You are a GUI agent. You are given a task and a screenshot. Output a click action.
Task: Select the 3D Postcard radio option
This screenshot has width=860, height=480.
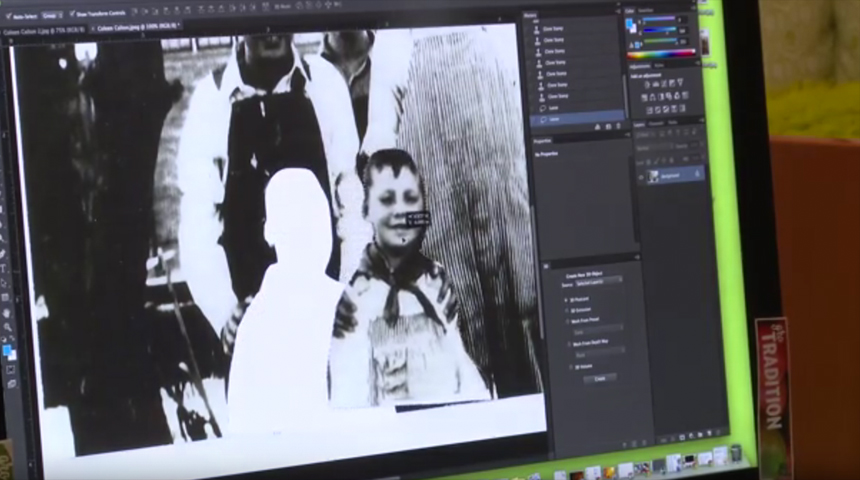click(x=566, y=300)
